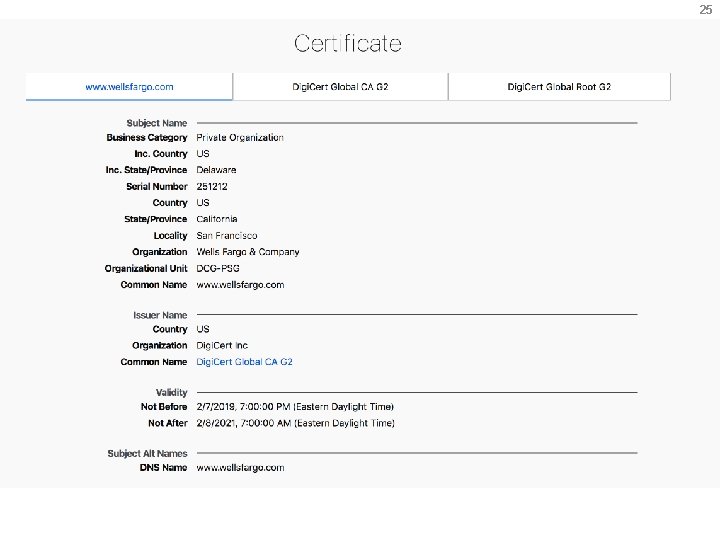Viewport: 720px width, 540px height.
Task: Follow the DigiCert Global CA G2 issuer link
Action: tap(244, 362)
